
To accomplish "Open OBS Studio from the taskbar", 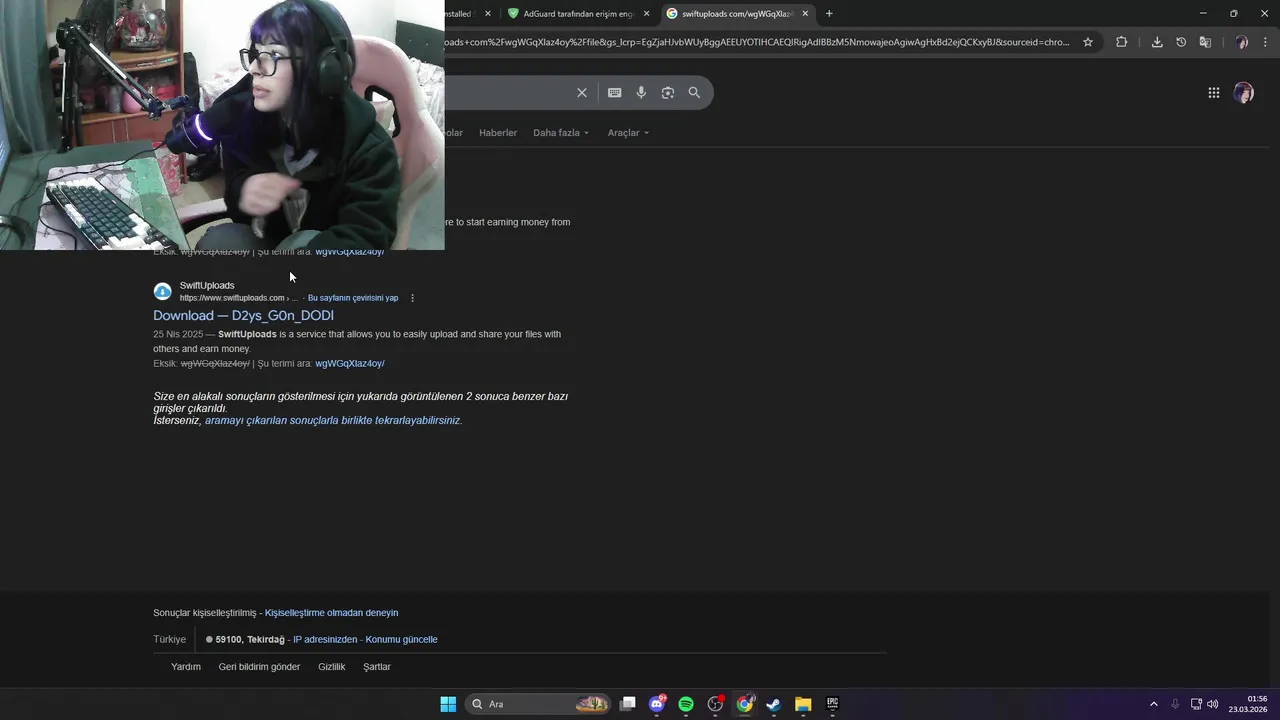I will [715, 704].
